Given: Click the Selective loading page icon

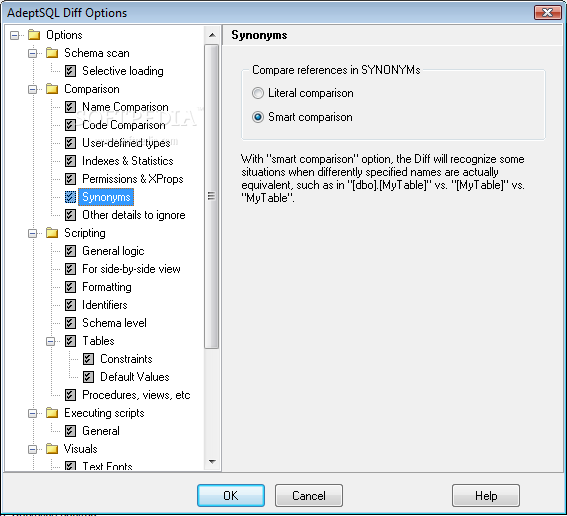Looking at the screenshot, I should [x=70, y=71].
